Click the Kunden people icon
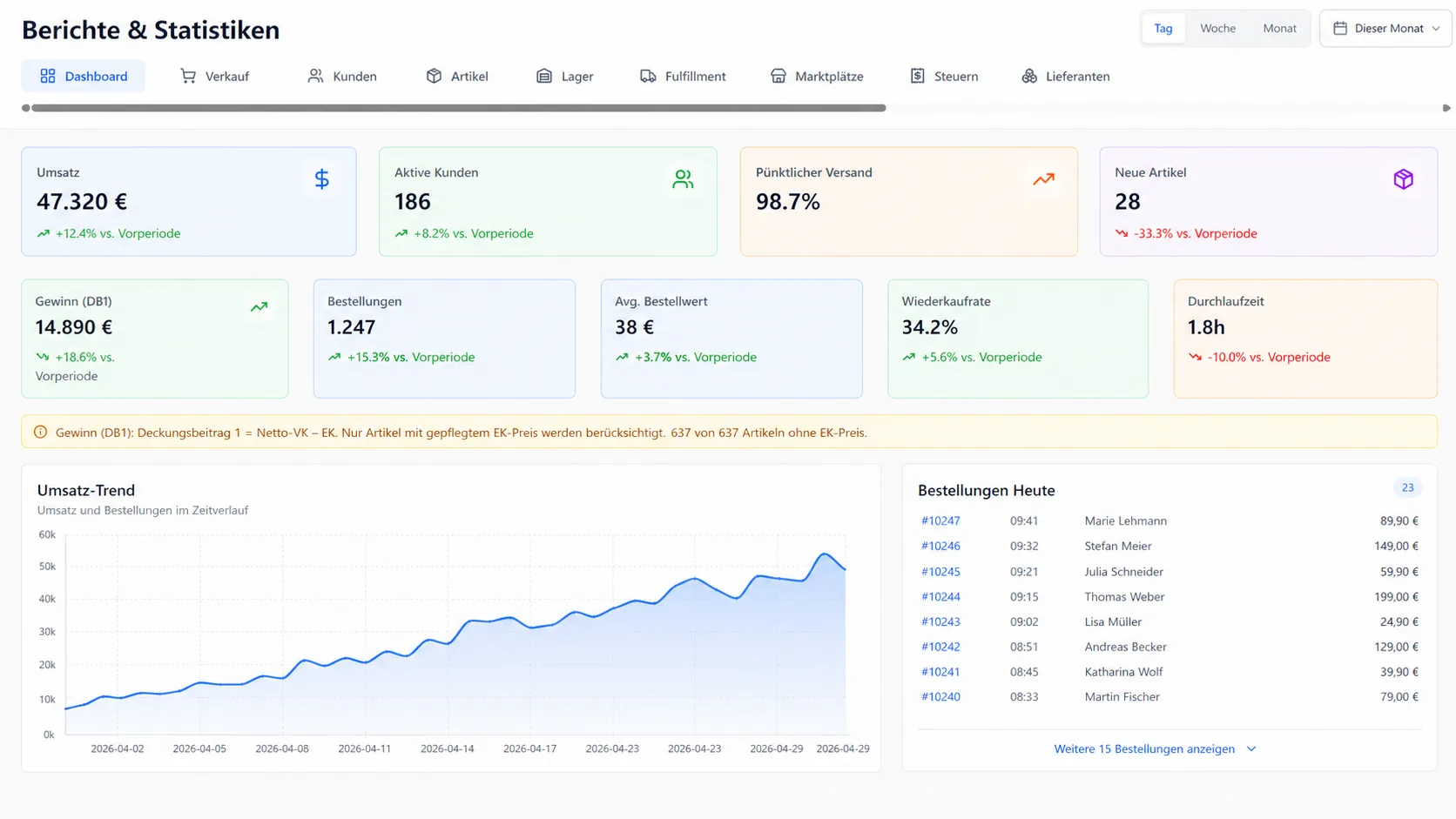 (x=315, y=77)
